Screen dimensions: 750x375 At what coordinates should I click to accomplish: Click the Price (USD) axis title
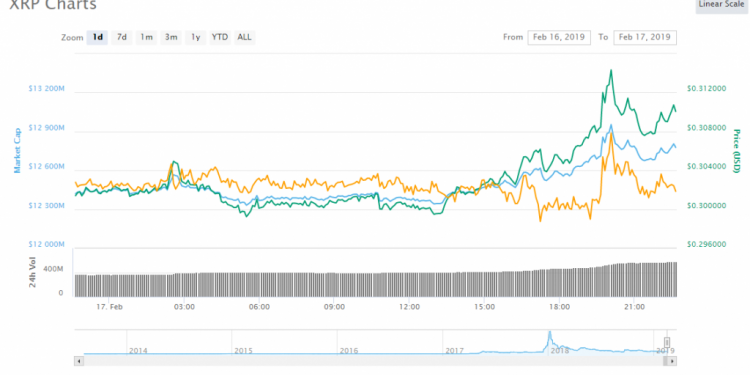[736, 151]
